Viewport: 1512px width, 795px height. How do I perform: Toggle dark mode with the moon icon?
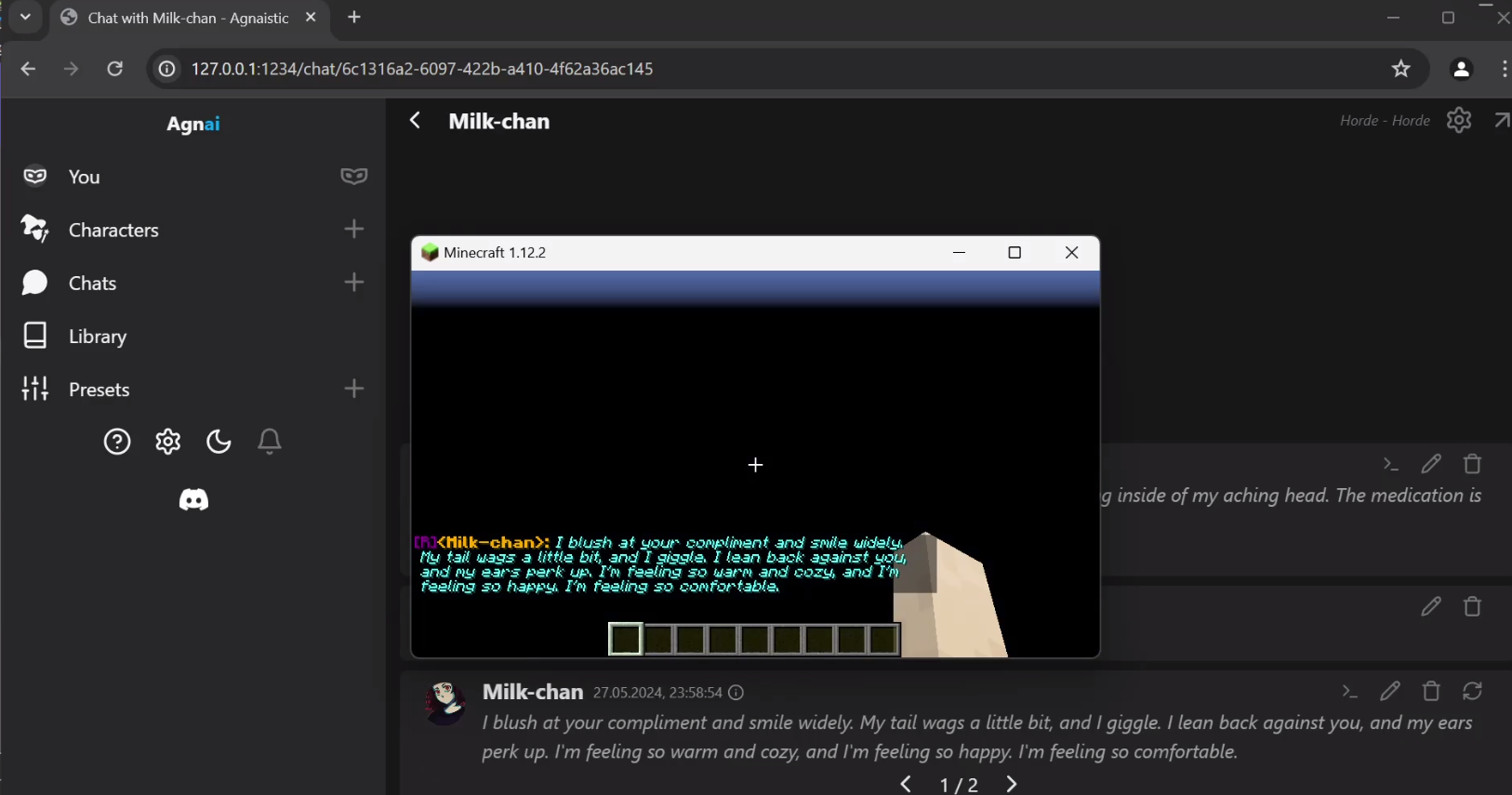click(x=219, y=442)
